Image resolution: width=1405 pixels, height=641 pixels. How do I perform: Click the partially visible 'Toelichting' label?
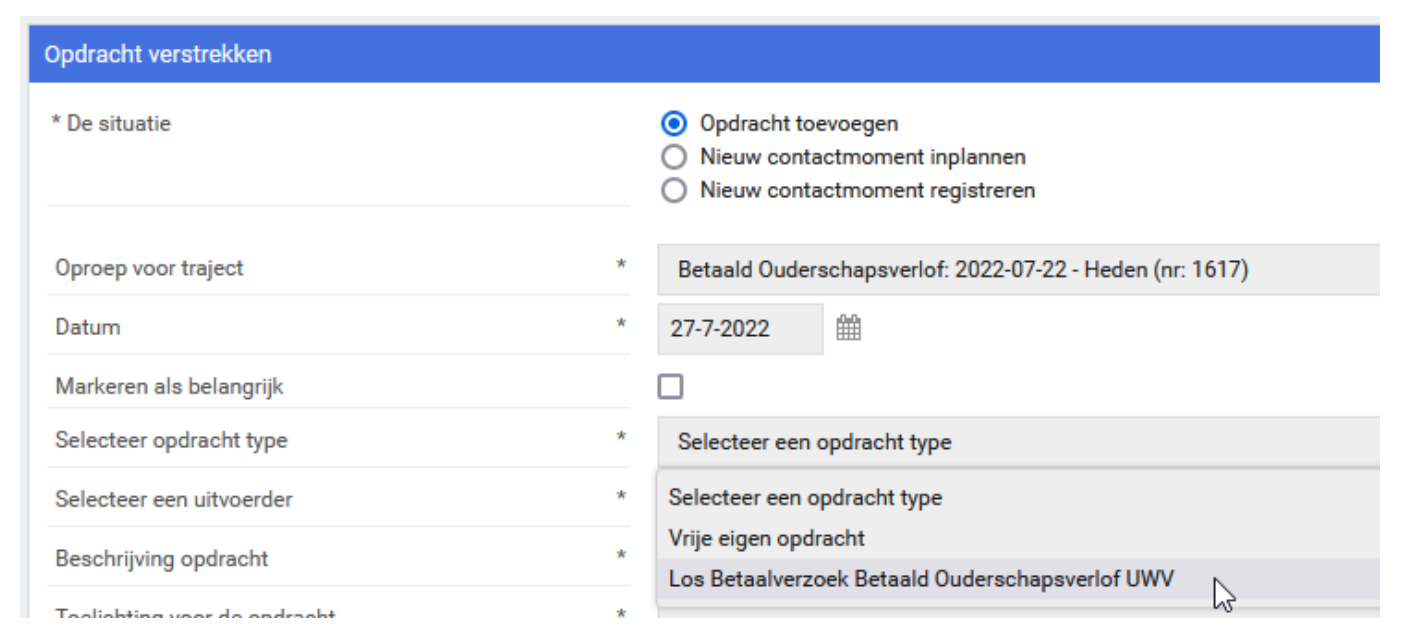(195, 615)
